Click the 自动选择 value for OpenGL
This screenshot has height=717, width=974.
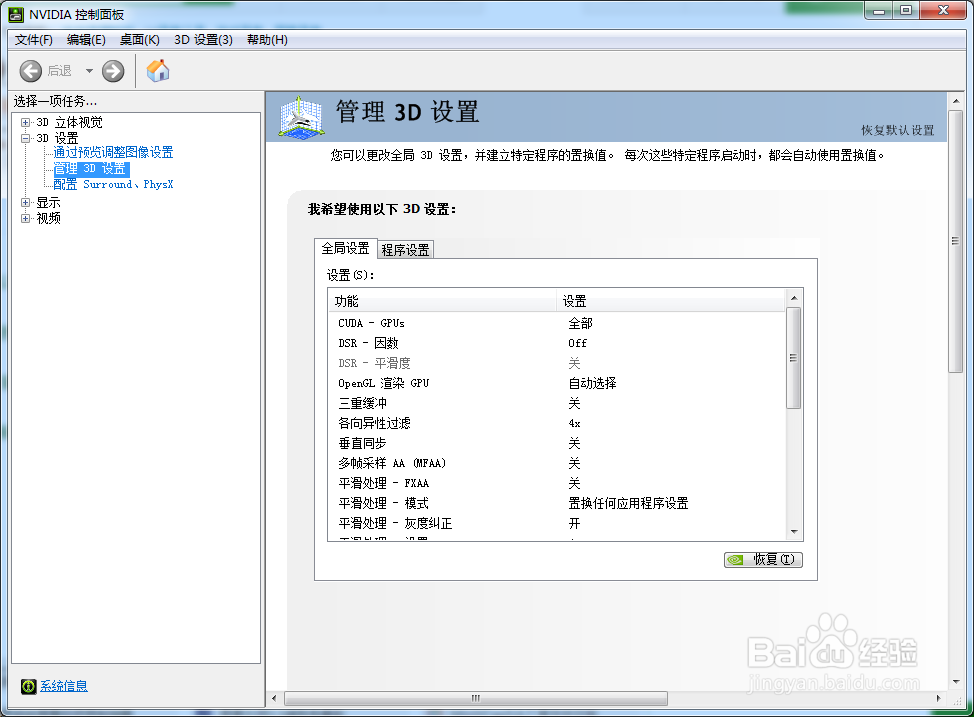click(x=592, y=383)
